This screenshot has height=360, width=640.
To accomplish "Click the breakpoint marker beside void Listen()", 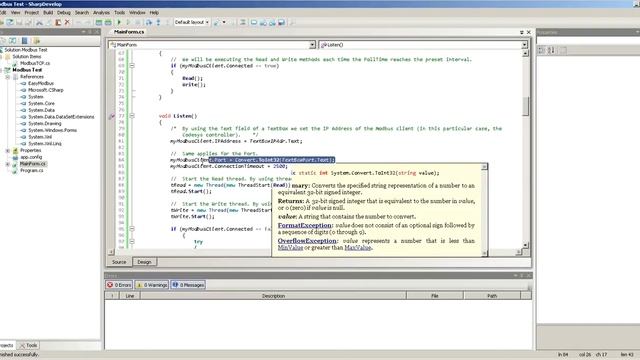I will coord(111,116).
